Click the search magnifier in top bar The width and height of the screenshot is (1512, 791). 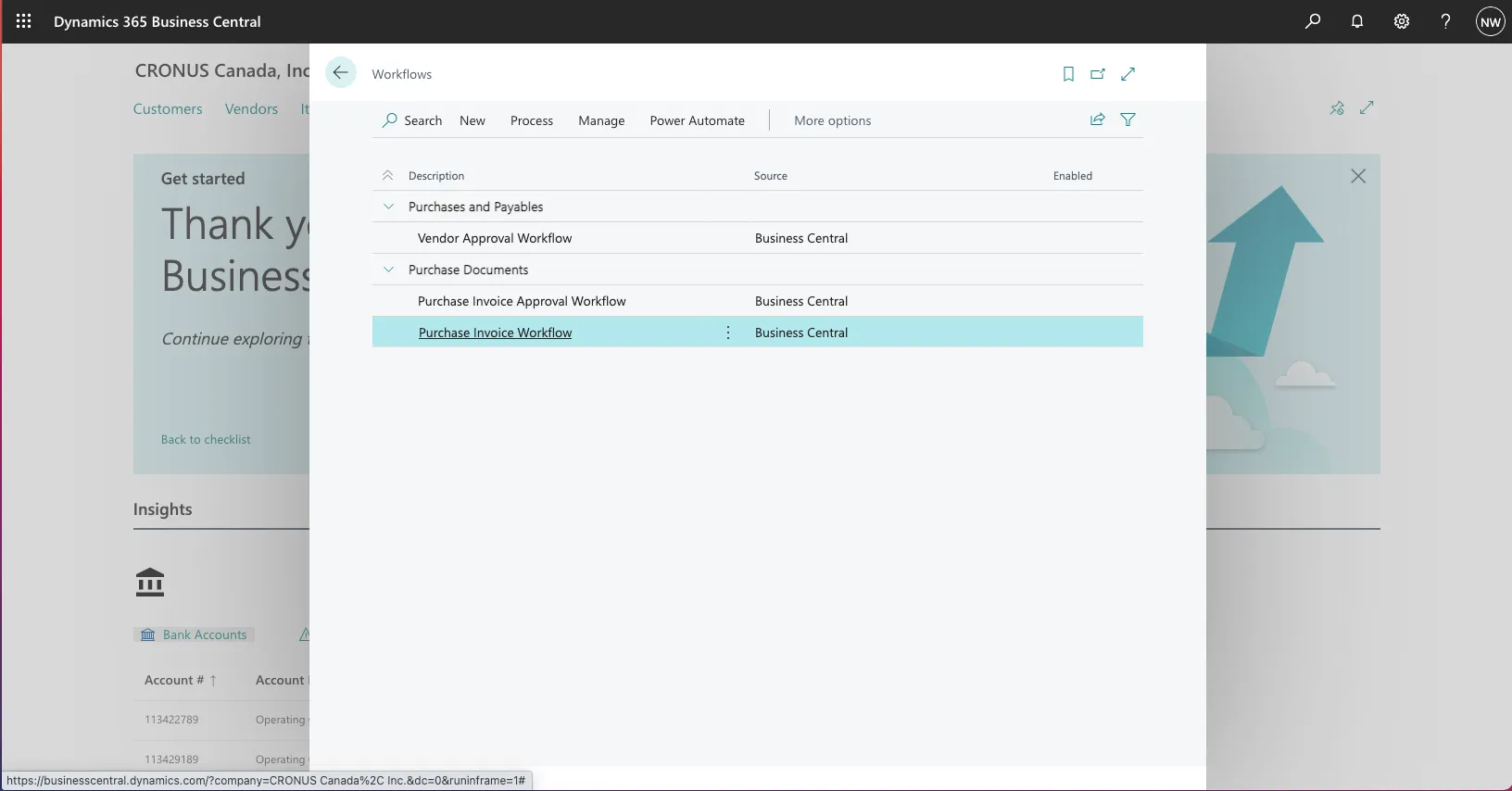(x=1313, y=21)
